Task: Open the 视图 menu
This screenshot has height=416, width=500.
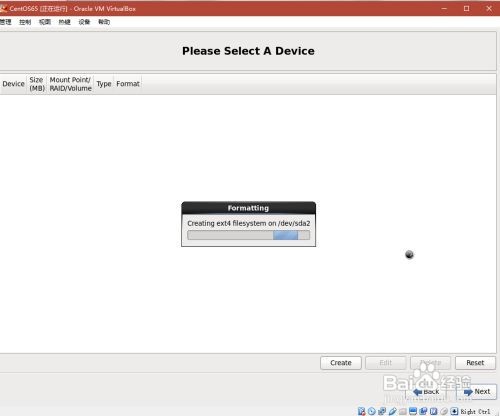Action: click(x=45, y=22)
